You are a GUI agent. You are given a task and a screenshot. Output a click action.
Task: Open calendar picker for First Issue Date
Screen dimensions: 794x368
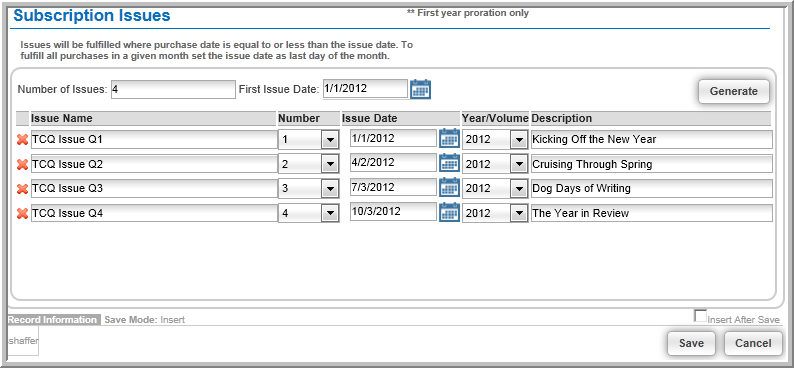420,89
